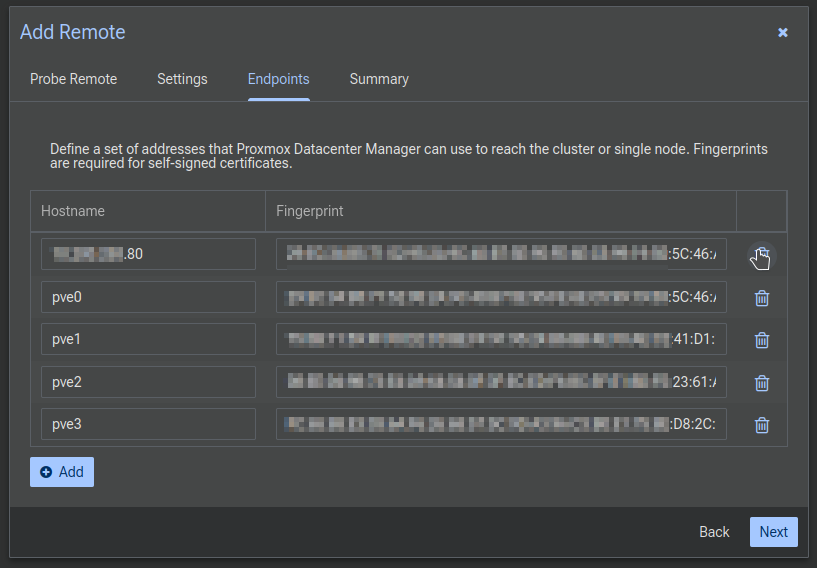Viewport: 817px width, 568px height.
Task: Remove the pve3 endpoint entry
Action: (761, 425)
